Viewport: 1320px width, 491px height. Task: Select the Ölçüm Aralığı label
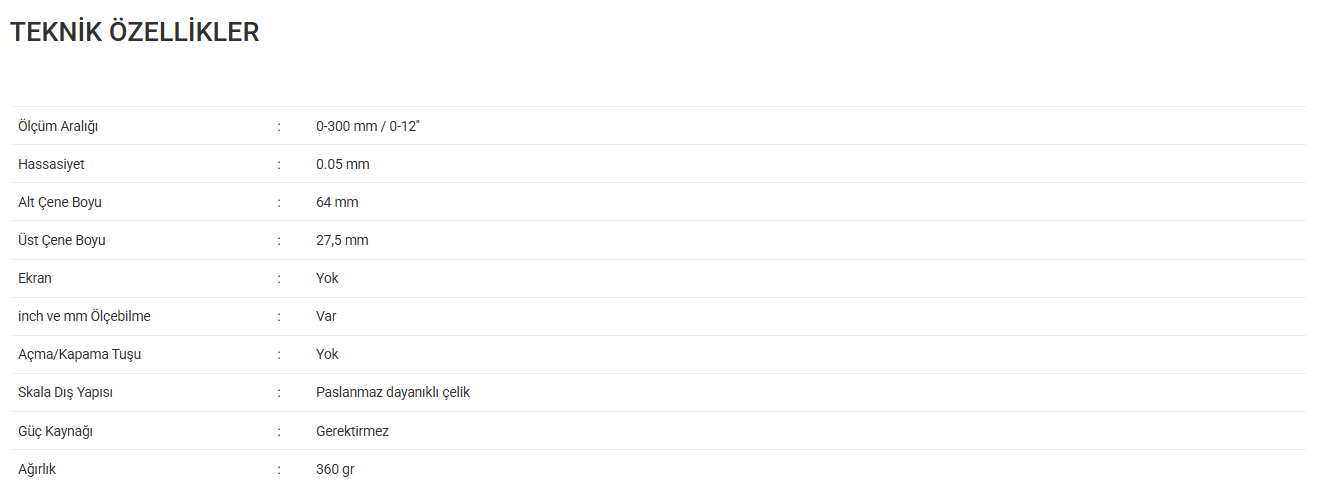pyautogui.click(x=58, y=127)
